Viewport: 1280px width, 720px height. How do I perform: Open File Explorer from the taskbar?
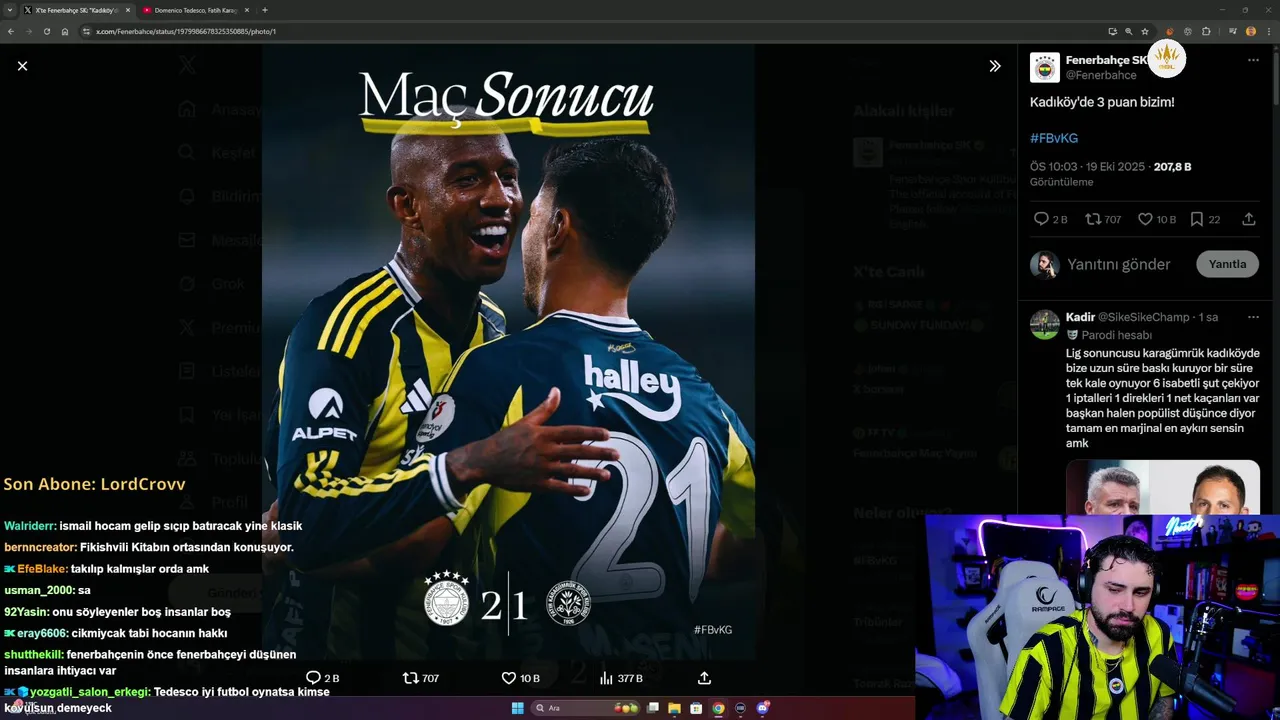click(x=675, y=708)
